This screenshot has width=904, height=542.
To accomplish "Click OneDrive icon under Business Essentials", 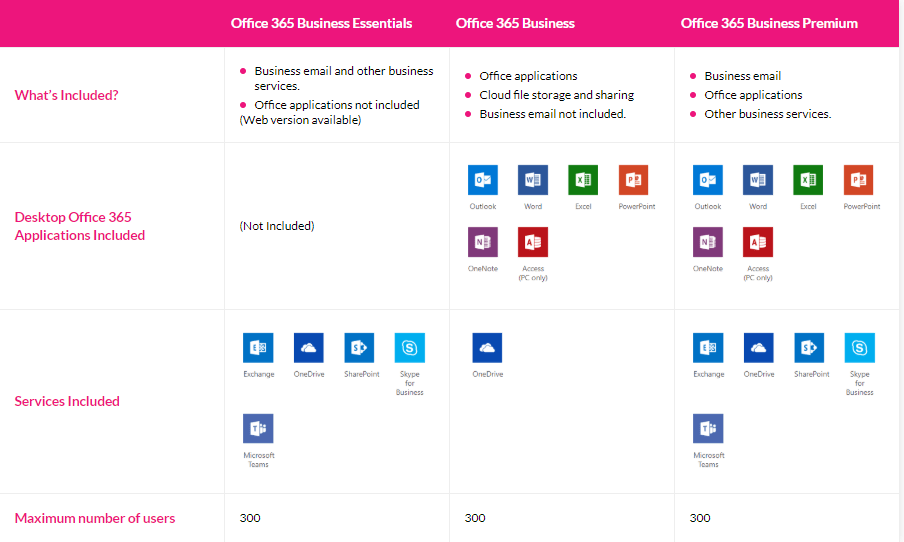I will point(308,348).
